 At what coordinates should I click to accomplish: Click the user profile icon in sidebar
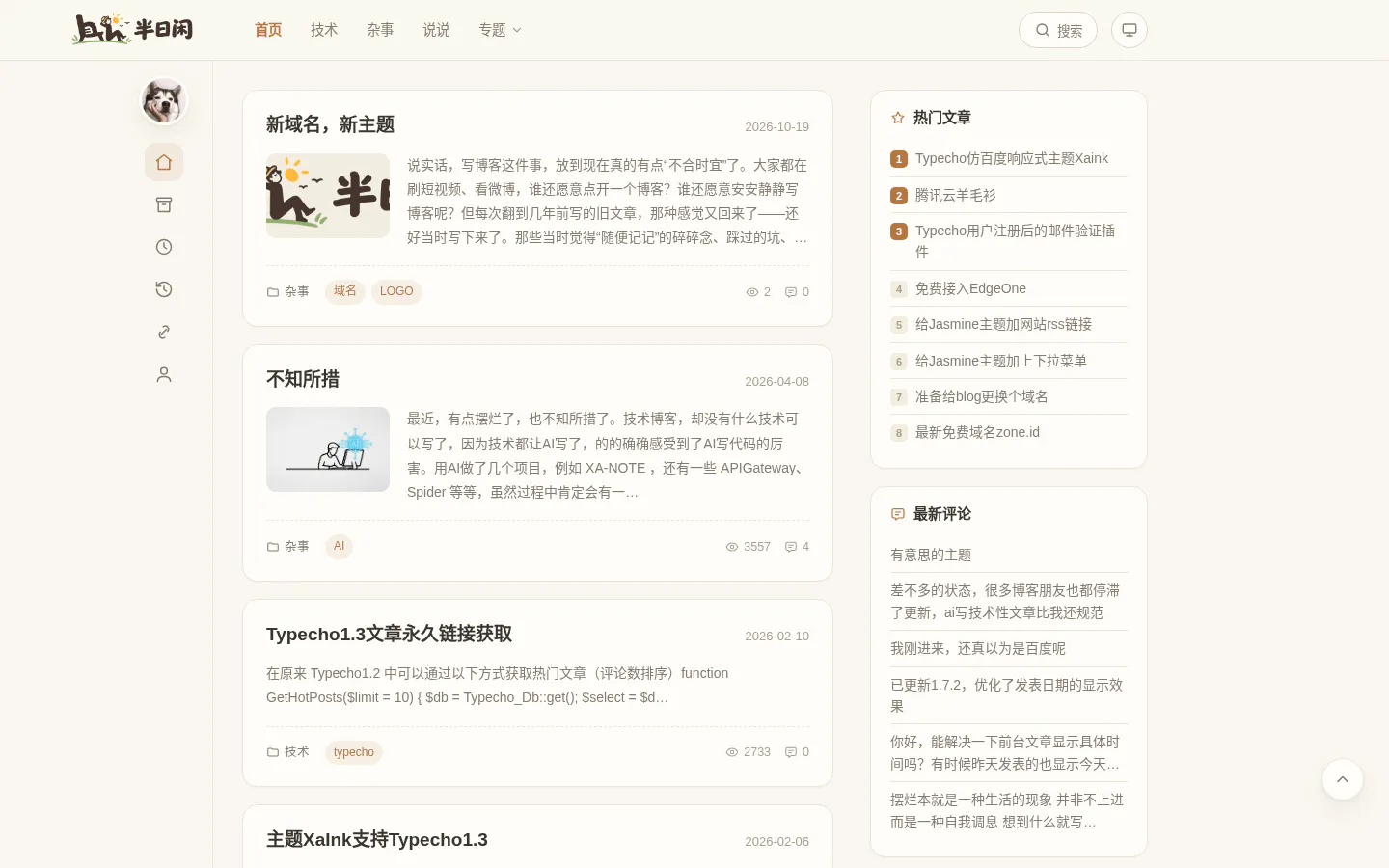tap(164, 374)
